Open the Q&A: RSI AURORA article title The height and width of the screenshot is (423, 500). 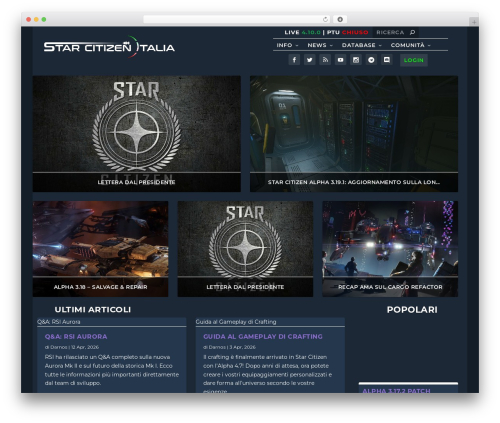coord(76,337)
